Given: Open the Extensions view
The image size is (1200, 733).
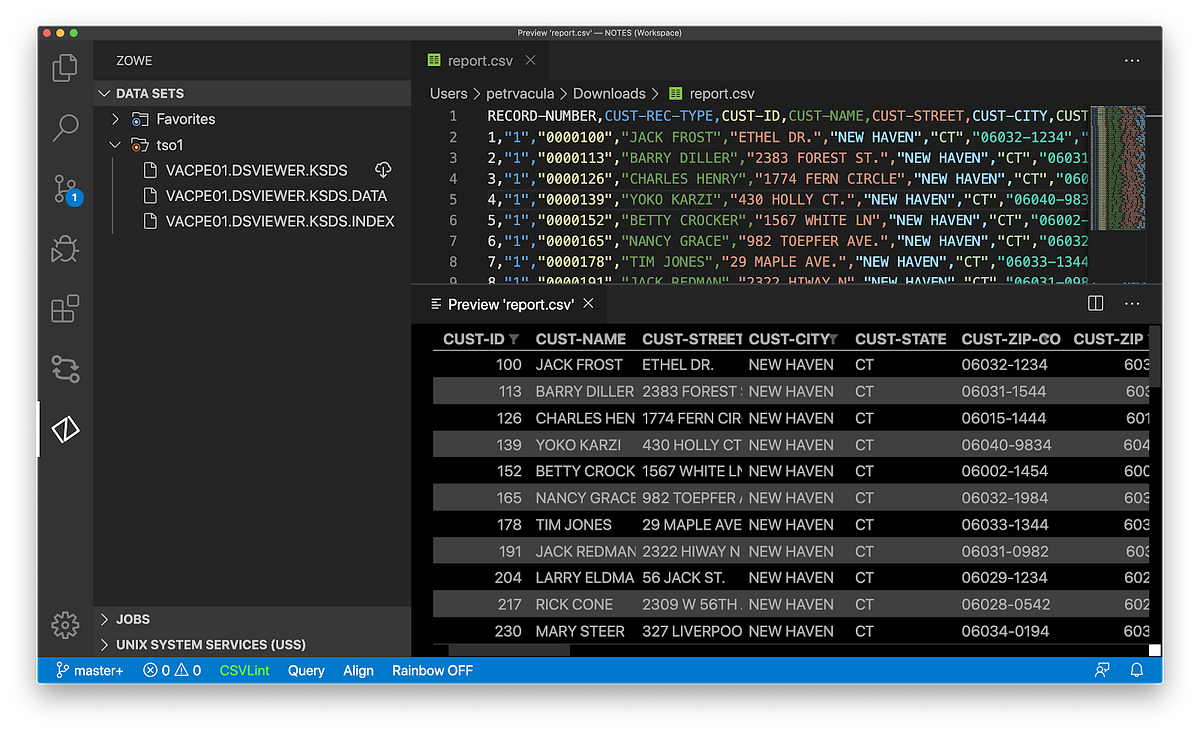Looking at the screenshot, I should coord(64,309).
